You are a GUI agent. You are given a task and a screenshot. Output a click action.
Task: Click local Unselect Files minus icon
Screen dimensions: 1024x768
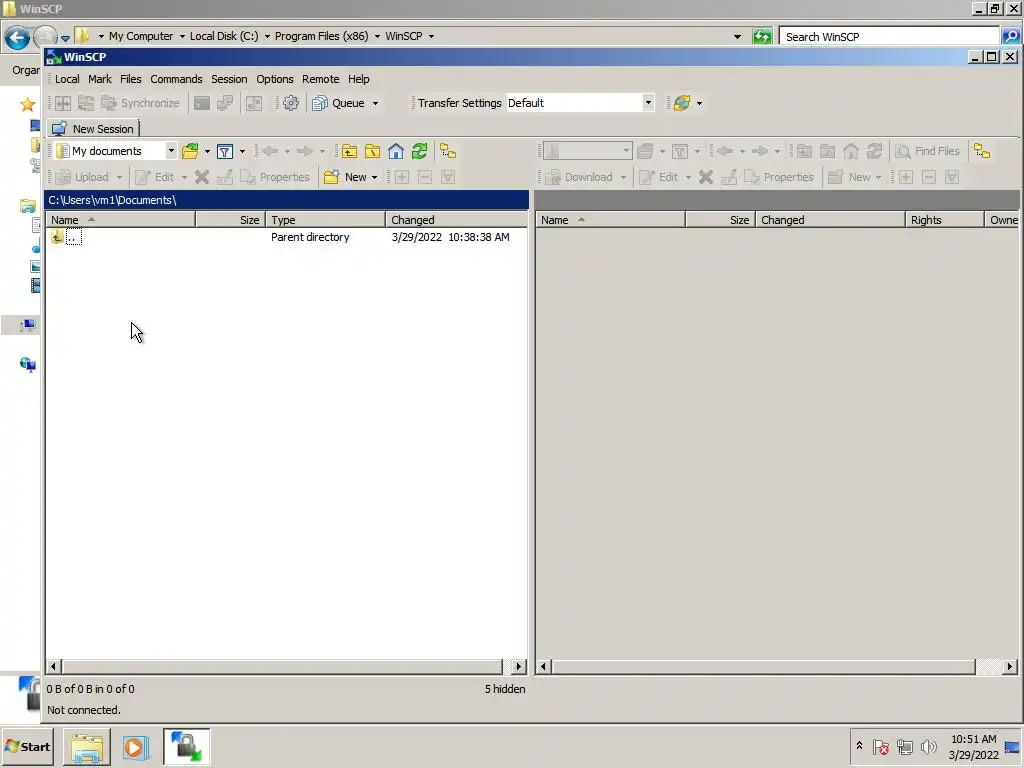(424, 177)
